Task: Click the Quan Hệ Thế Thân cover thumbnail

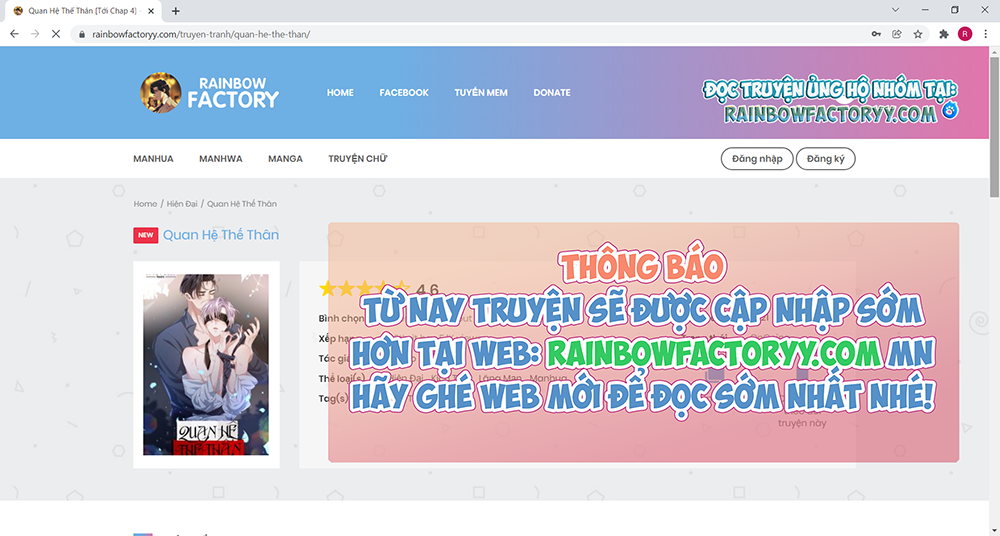Action: [x=206, y=365]
